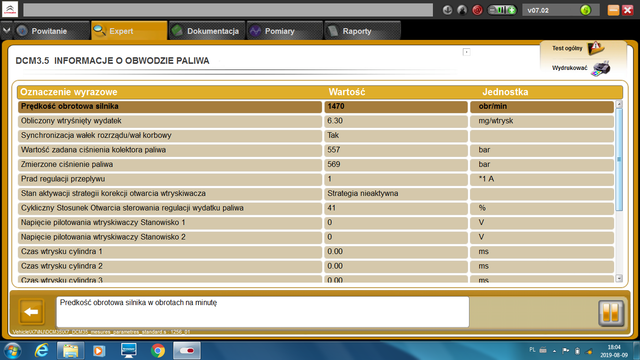Open the Pomiary tab
The height and width of the screenshot is (360, 640).
284,31
